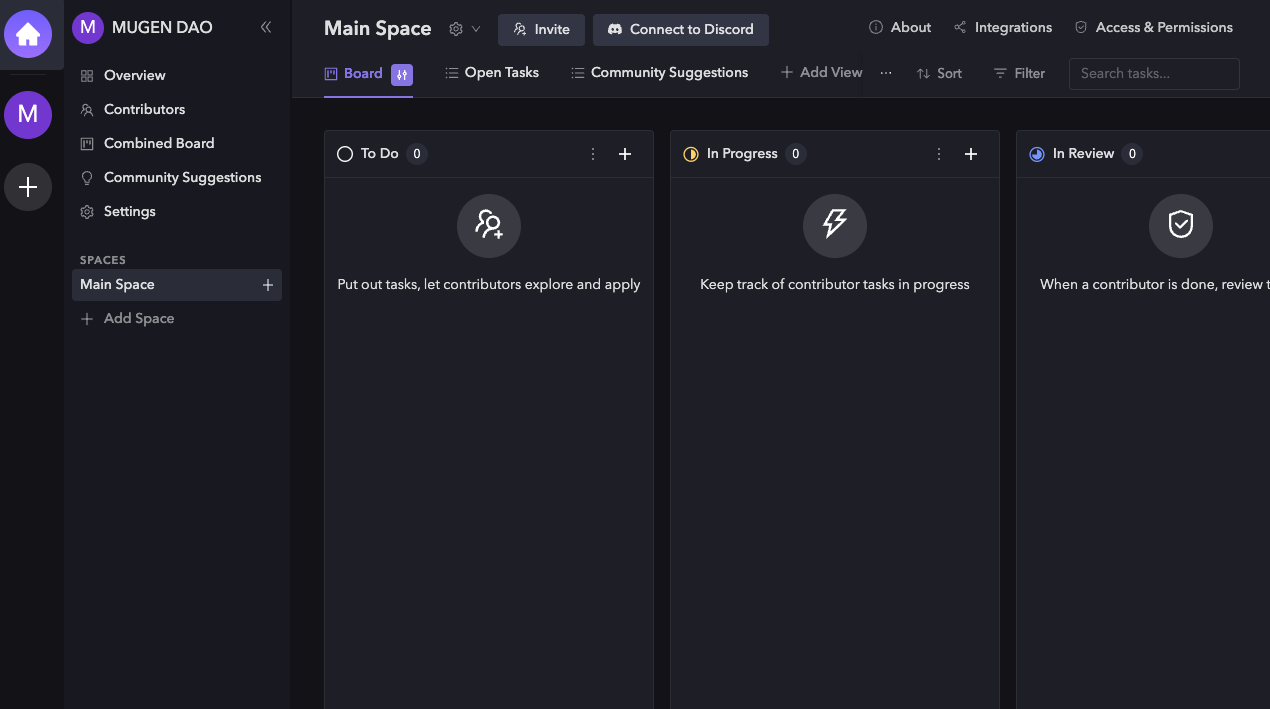The image size is (1270, 709).
Task: Open the board view settings sliders icon
Action: point(402,74)
